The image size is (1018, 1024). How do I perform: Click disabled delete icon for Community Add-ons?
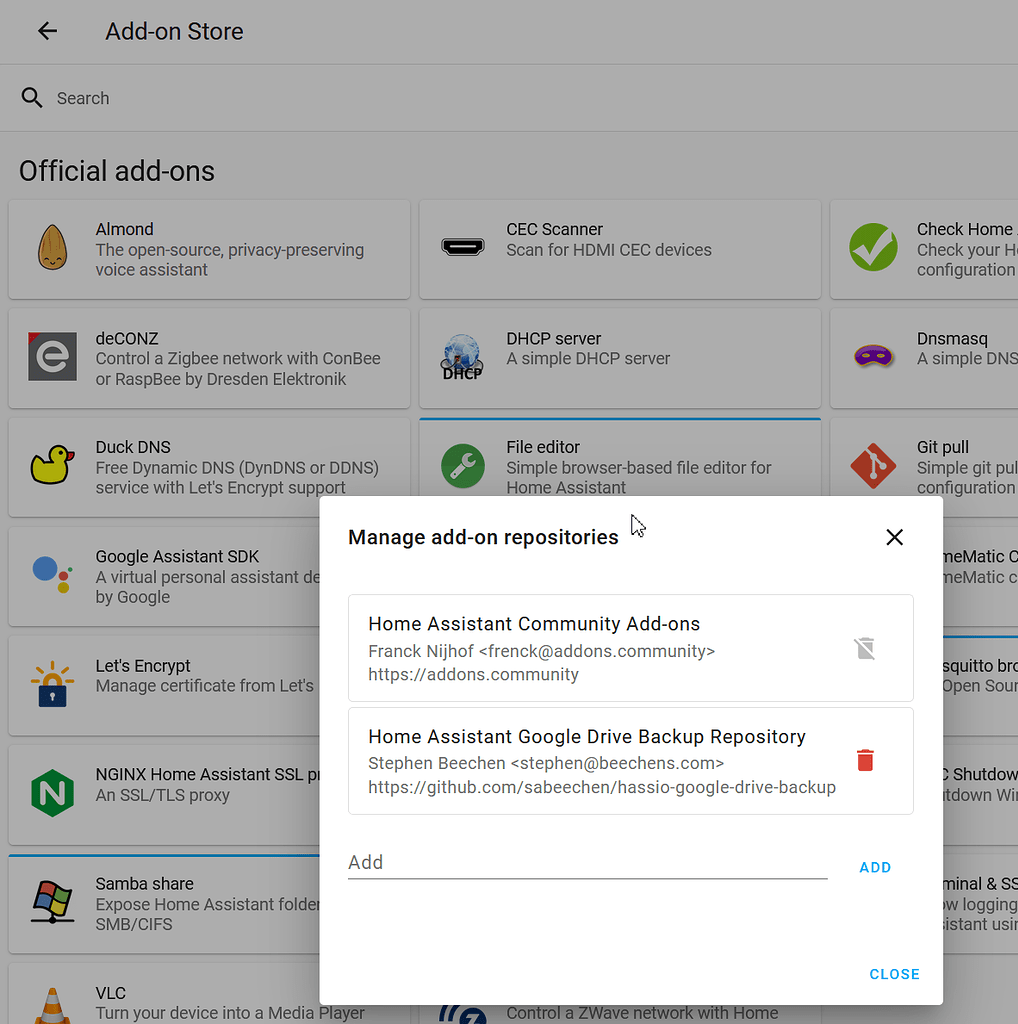click(865, 648)
